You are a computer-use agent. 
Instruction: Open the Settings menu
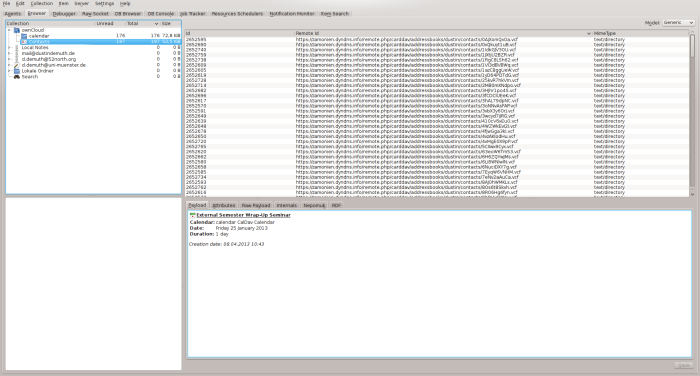104,4
